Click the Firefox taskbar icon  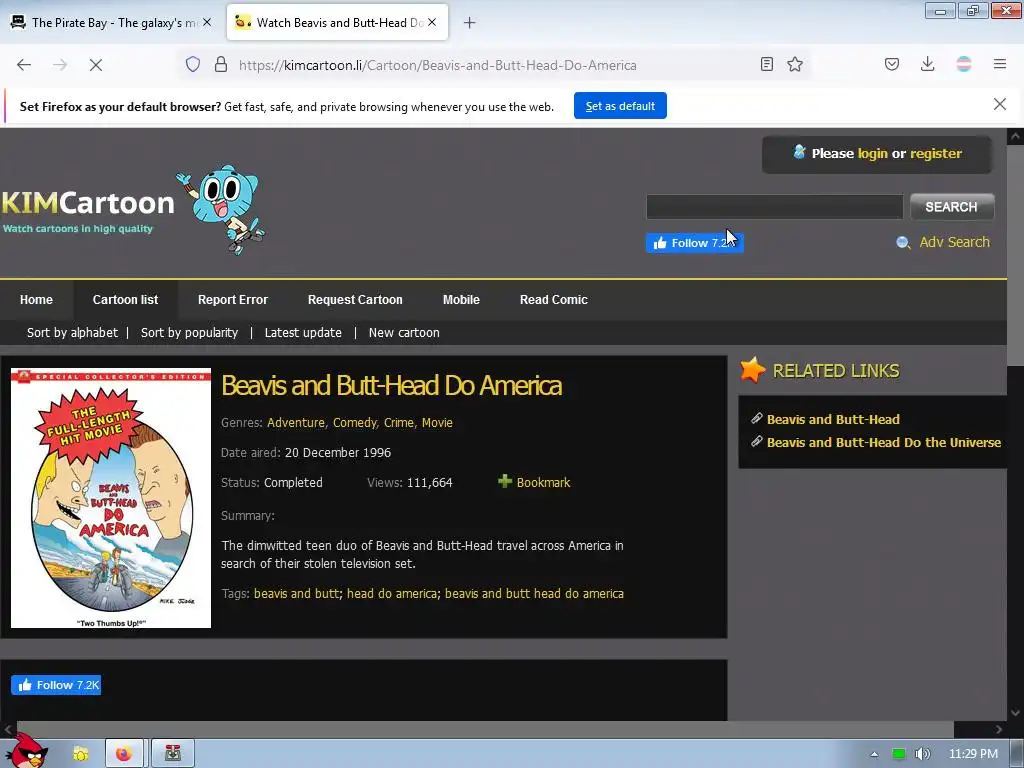click(x=124, y=754)
